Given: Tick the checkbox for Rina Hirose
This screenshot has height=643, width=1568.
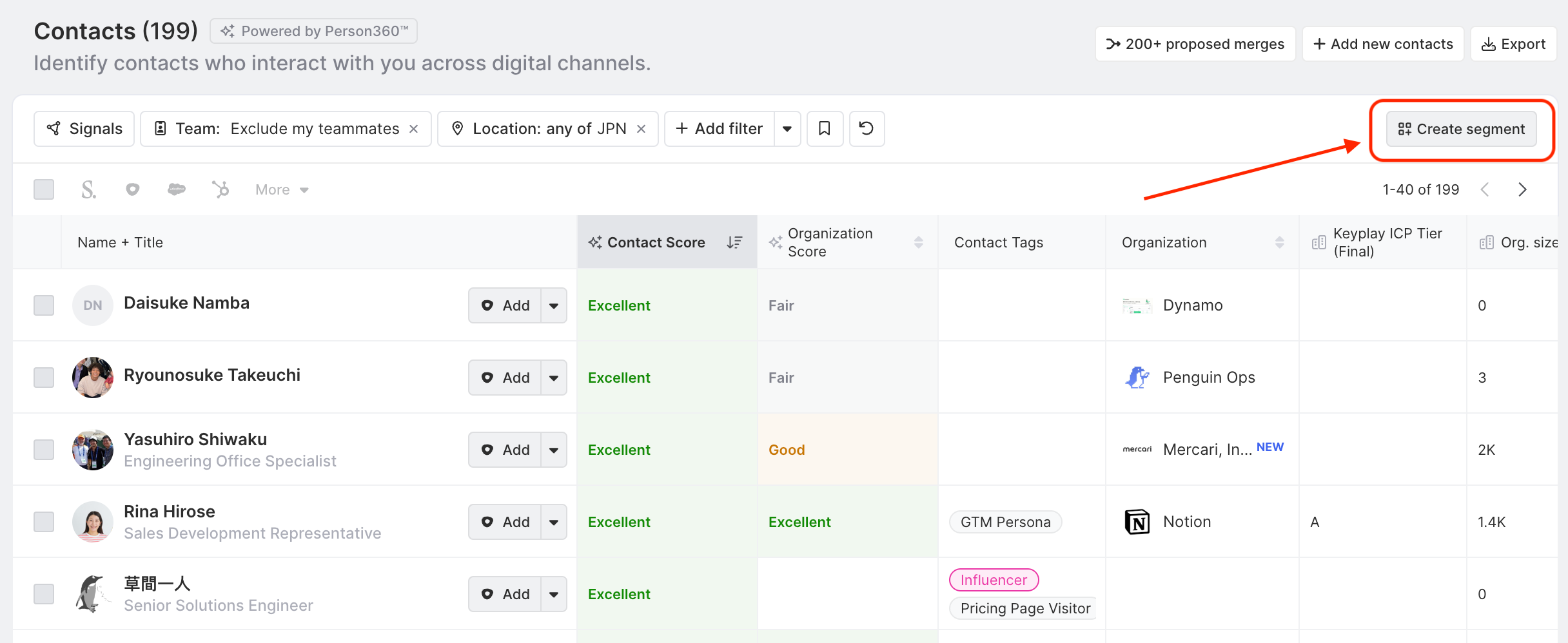Looking at the screenshot, I should click(x=44, y=522).
